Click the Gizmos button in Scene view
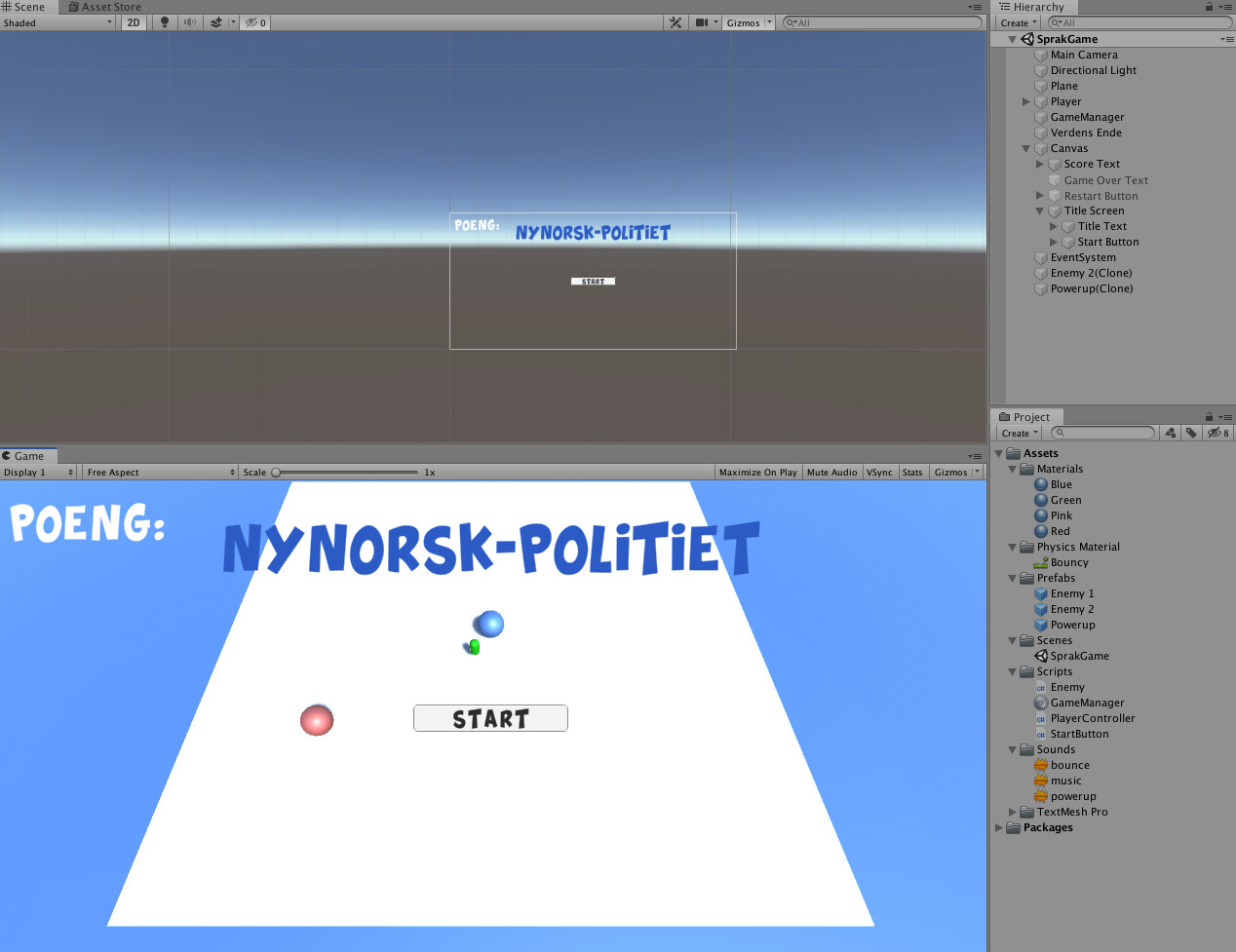1236x952 pixels. coord(745,22)
